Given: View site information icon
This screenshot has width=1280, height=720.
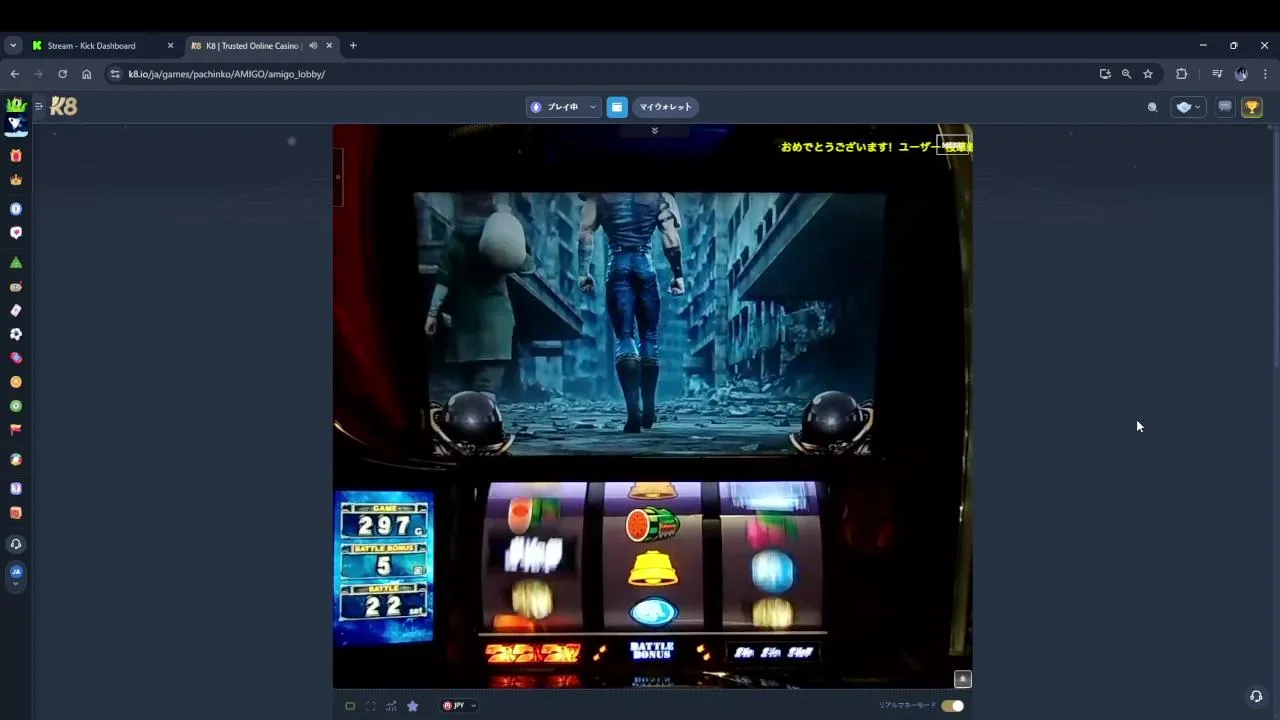Looking at the screenshot, I should [115, 74].
